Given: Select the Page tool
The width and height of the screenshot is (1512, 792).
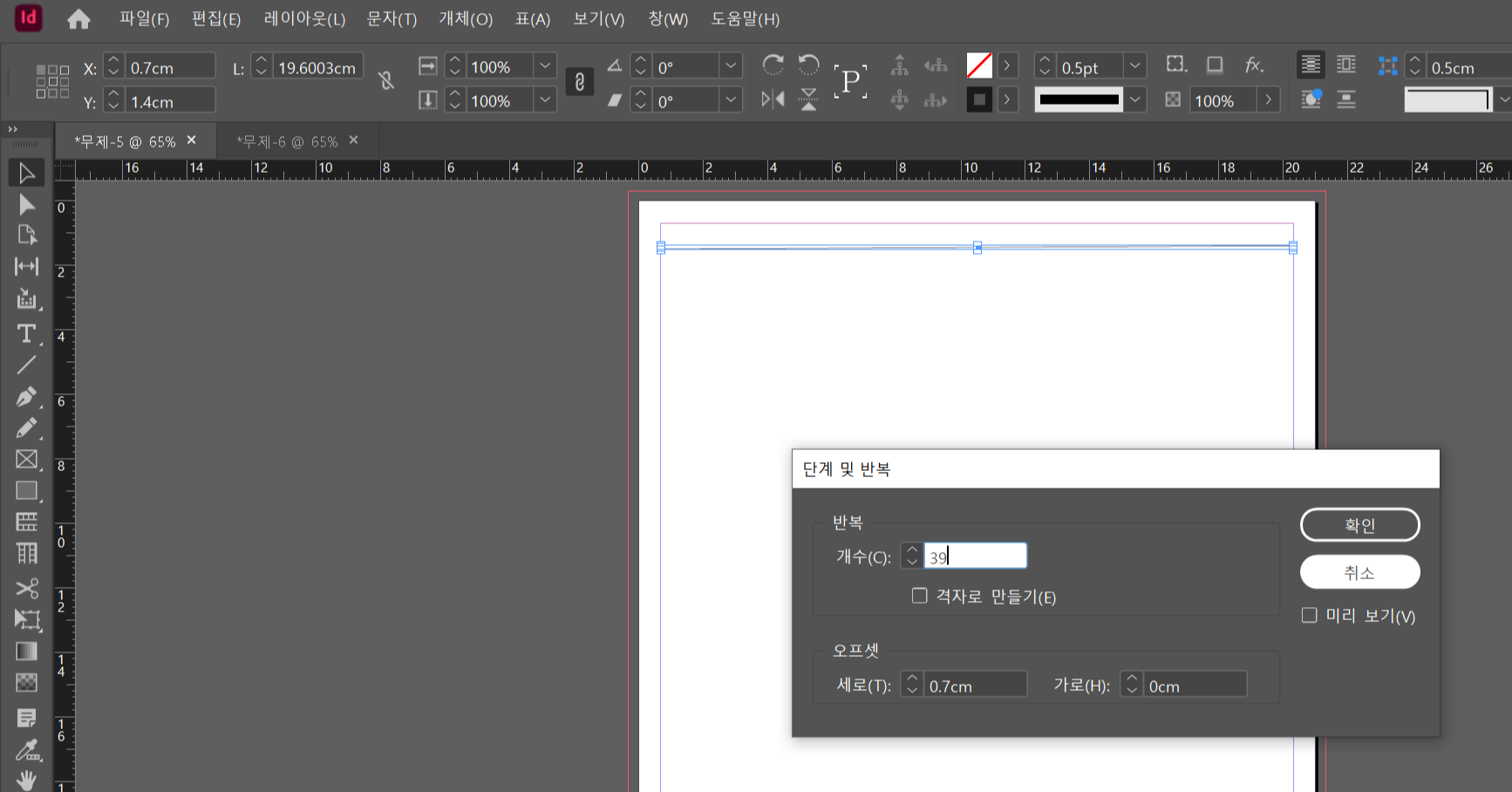Looking at the screenshot, I should coord(26,235).
